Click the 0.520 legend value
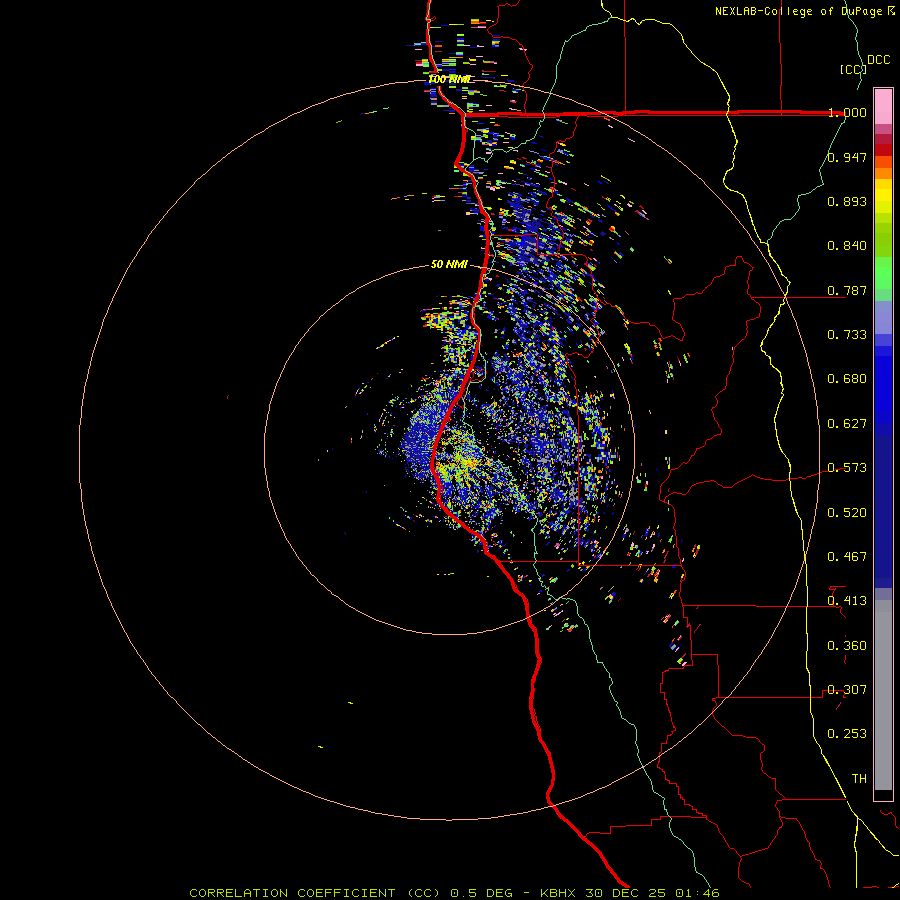The height and width of the screenshot is (900, 900). (847, 513)
